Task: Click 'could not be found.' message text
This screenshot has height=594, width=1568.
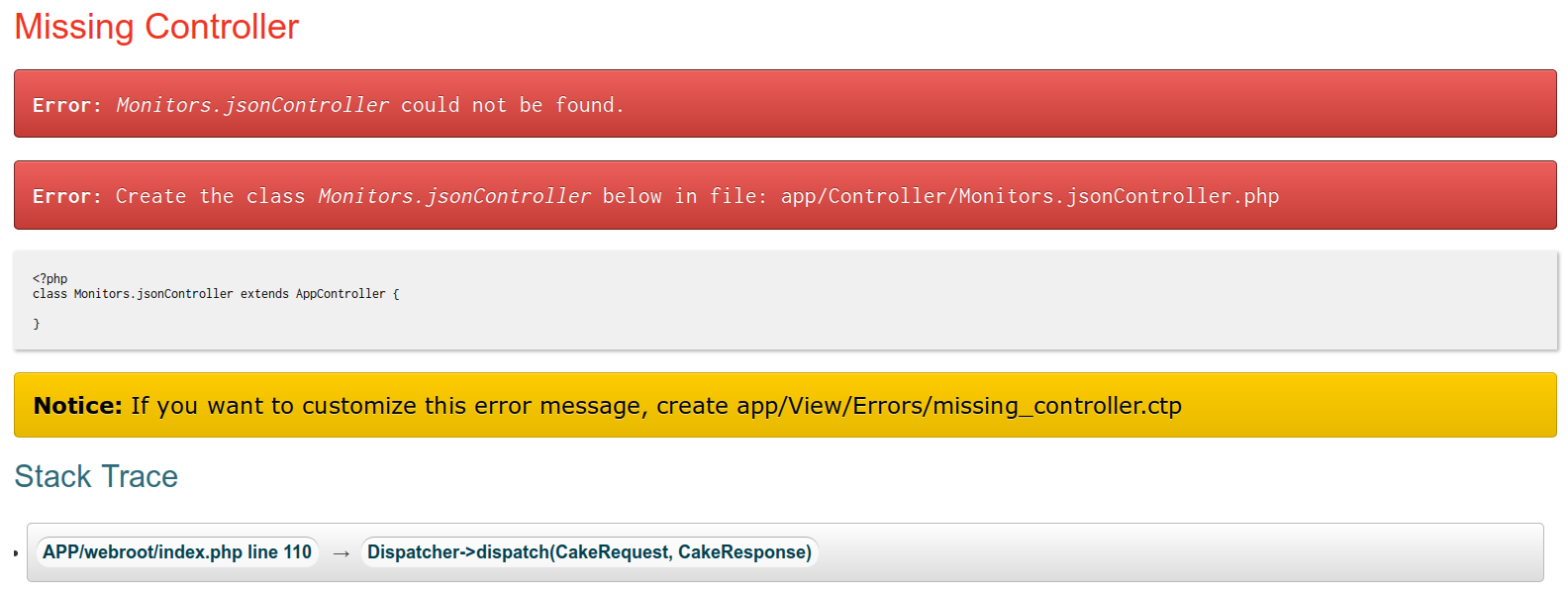Action: (x=513, y=105)
